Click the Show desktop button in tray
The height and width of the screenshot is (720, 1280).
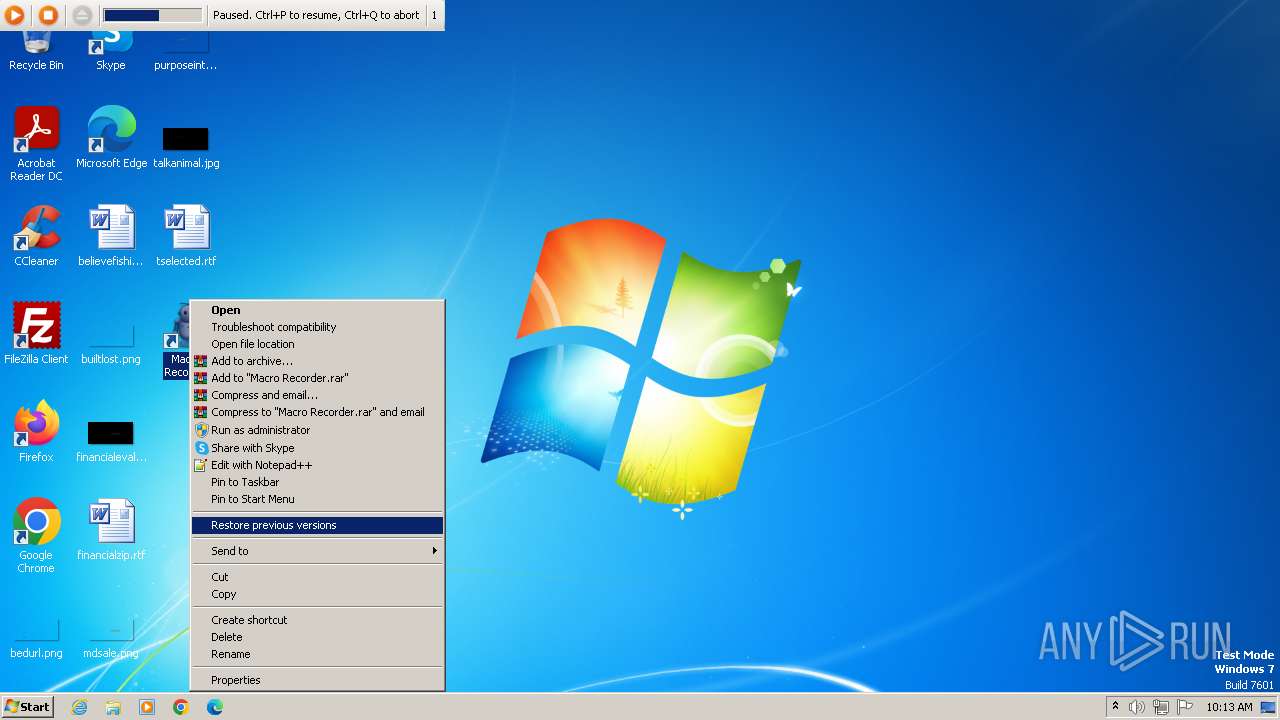(1268, 707)
